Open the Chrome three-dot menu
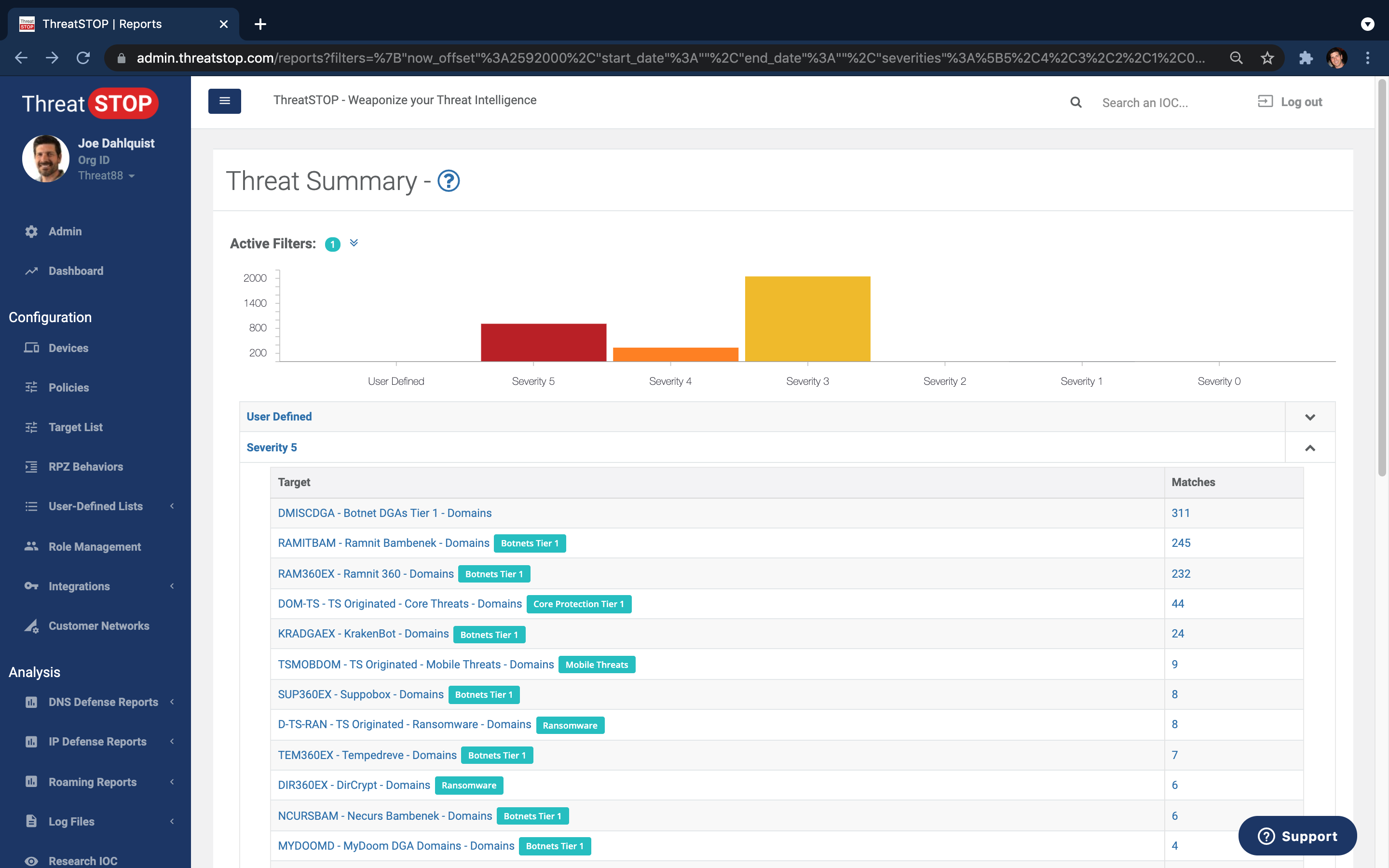Viewport: 1389px width, 868px height. (1368, 58)
